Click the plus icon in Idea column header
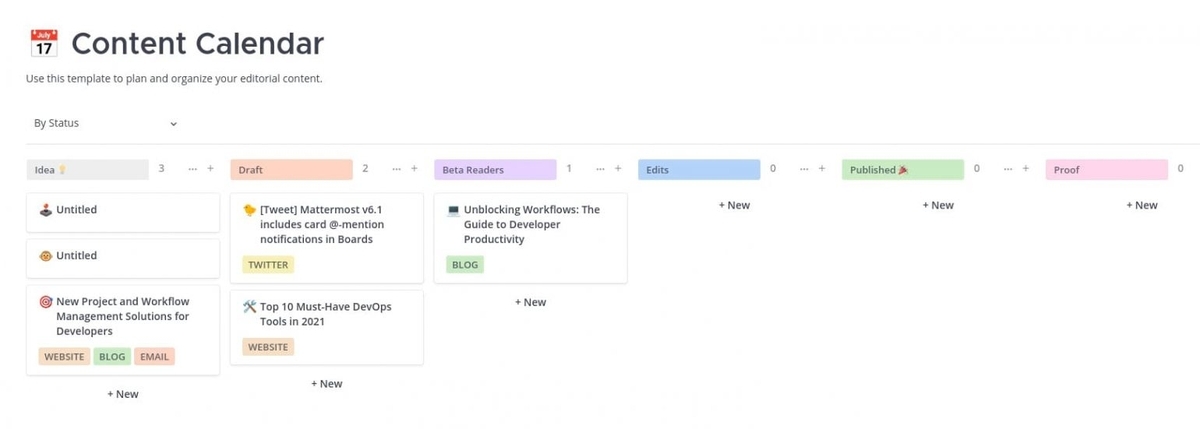Image resolution: width=1200 pixels, height=429 pixels. point(210,169)
